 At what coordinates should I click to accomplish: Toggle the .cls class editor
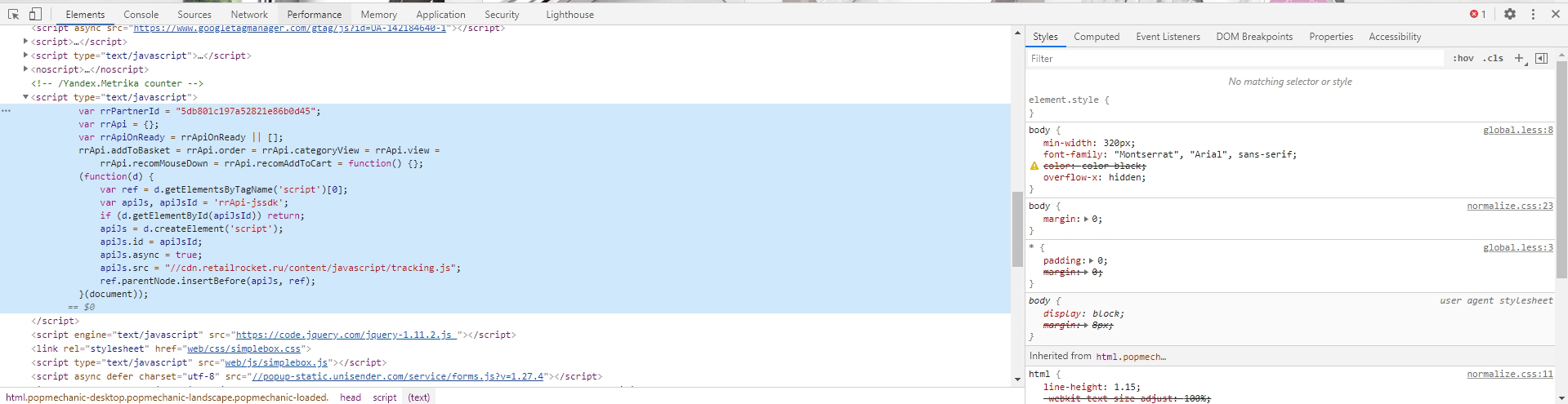pos(1494,58)
